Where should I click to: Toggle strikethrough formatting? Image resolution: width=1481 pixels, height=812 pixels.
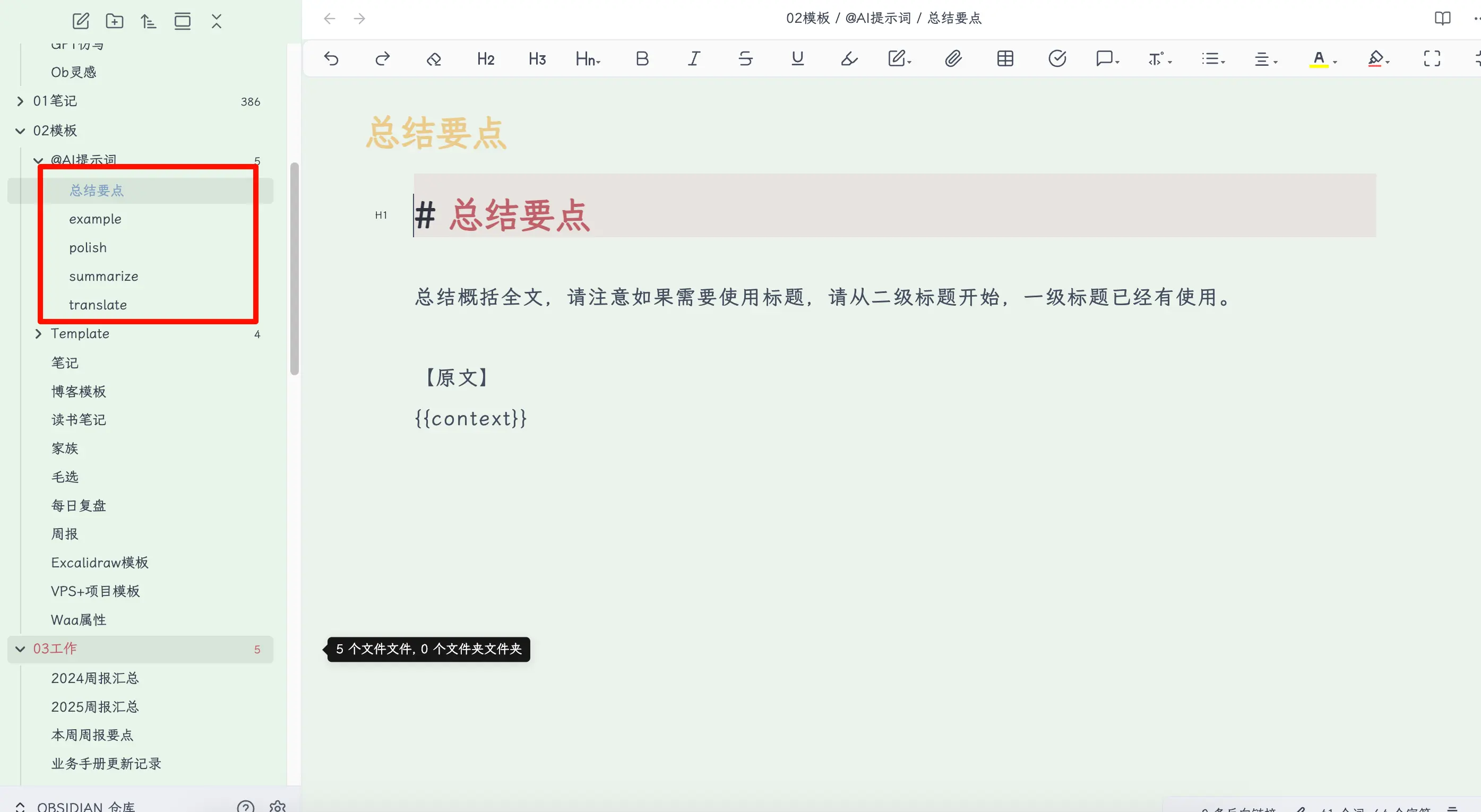(745, 58)
